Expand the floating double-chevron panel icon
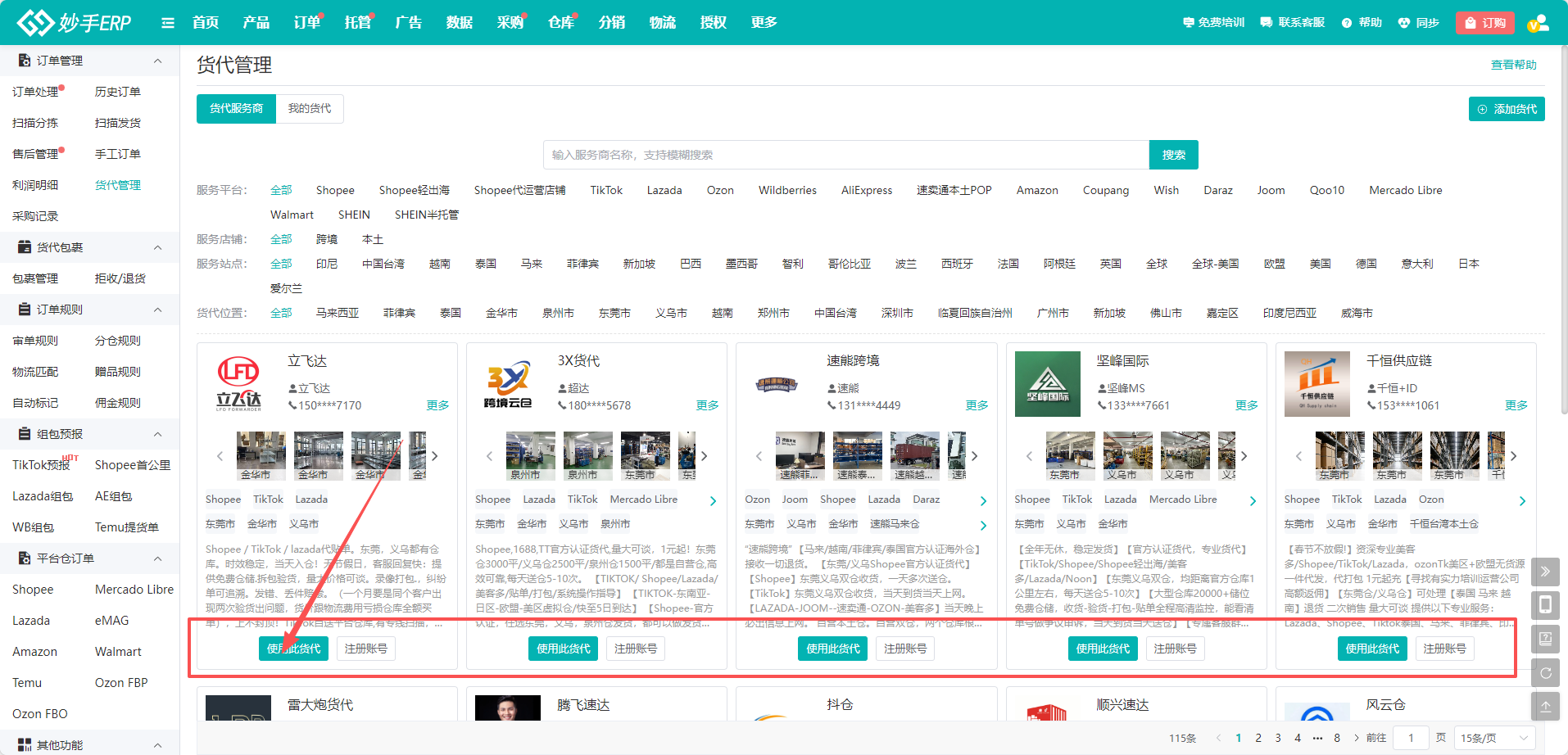The height and width of the screenshot is (755, 1568). [x=1545, y=572]
